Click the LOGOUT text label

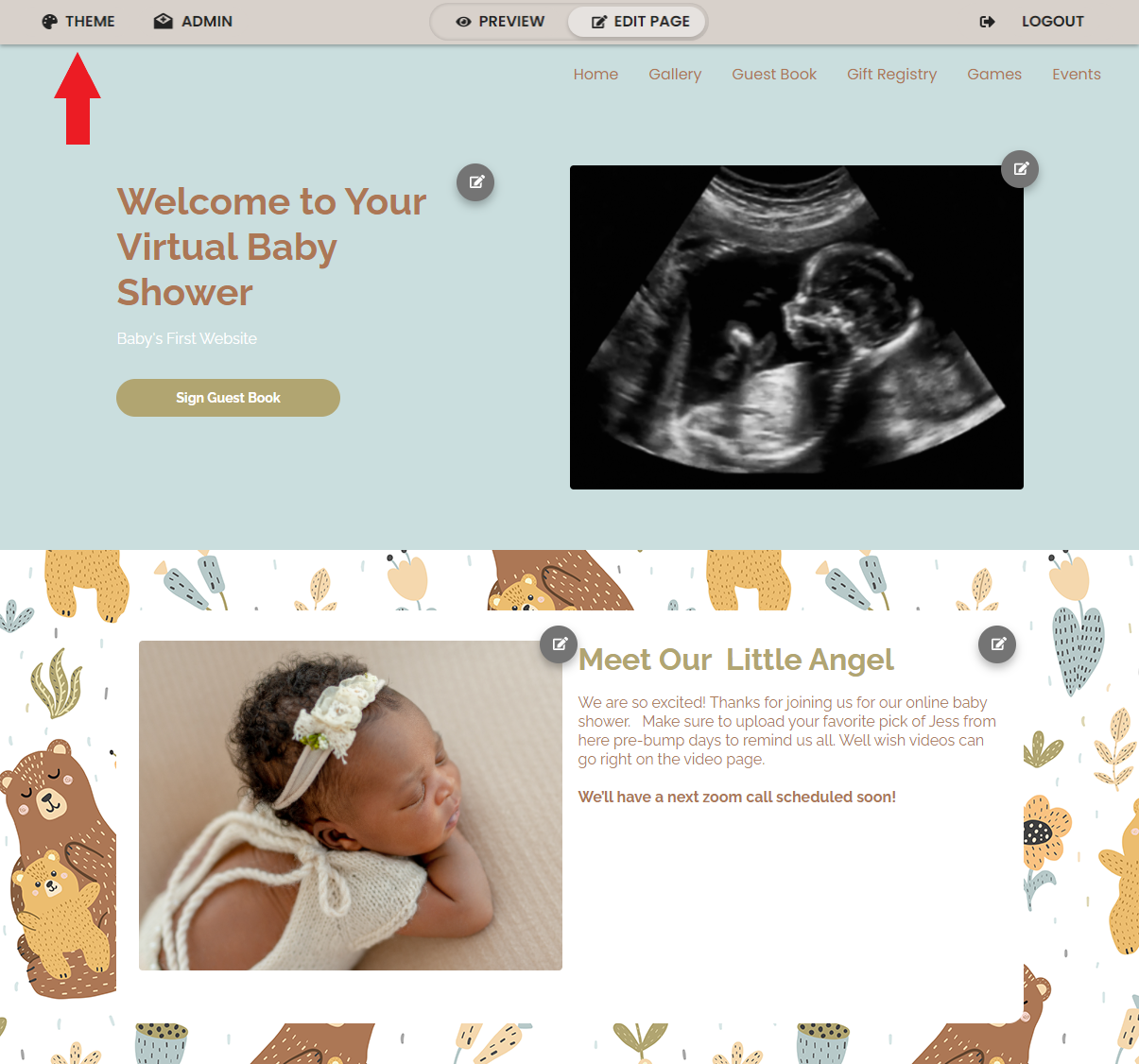(1052, 22)
